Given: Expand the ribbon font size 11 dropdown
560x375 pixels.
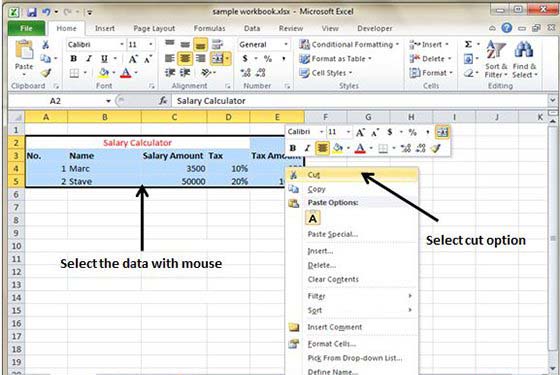Looking at the screenshot, I should [x=151, y=45].
